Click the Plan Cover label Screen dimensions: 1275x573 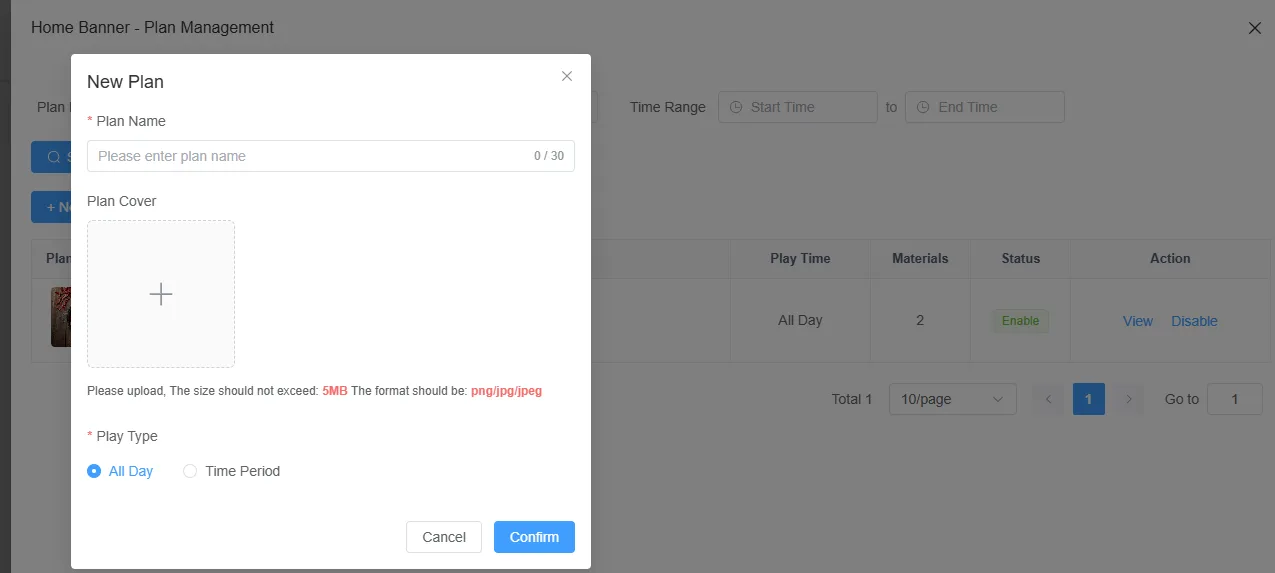pyautogui.click(x=122, y=201)
